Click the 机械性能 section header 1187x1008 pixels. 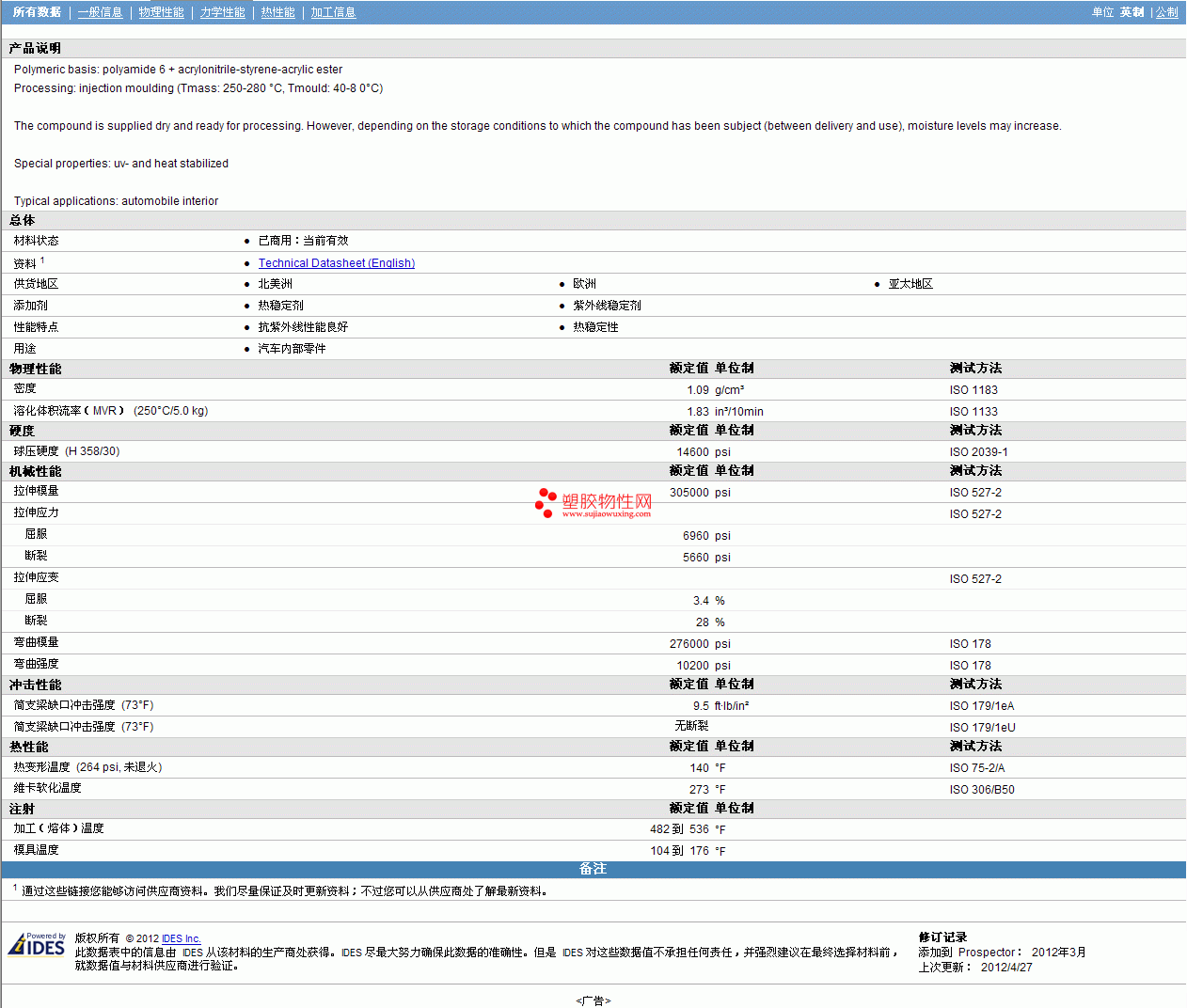[x=35, y=471]
